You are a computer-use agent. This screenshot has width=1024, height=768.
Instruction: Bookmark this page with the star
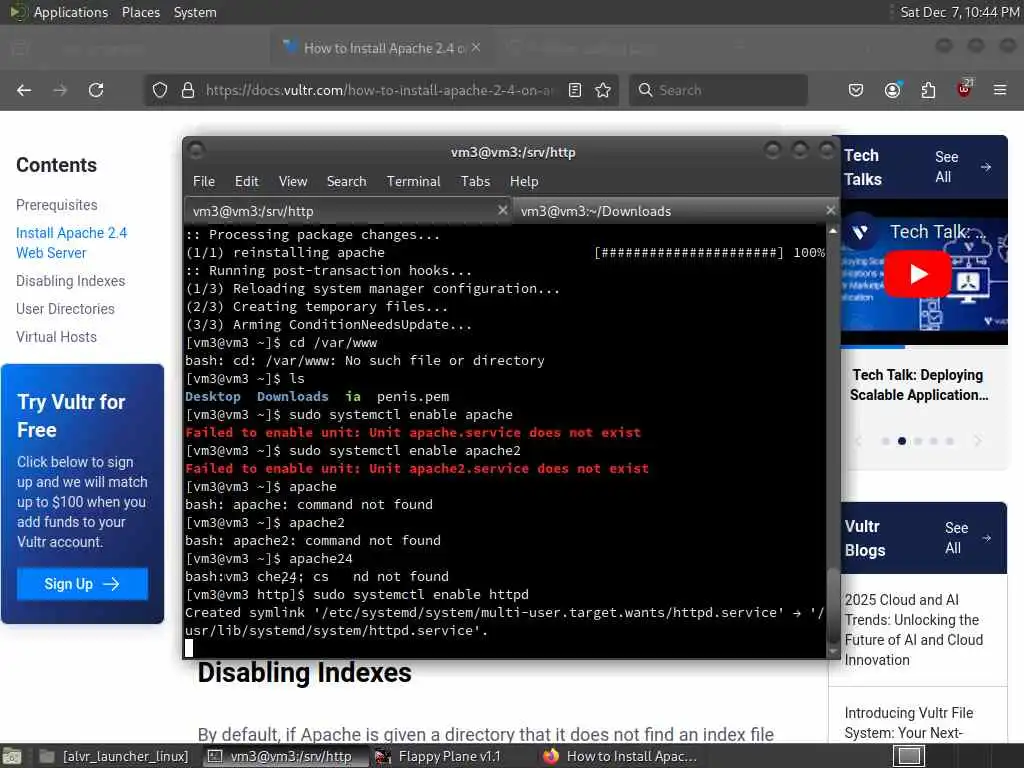(603, 90)
